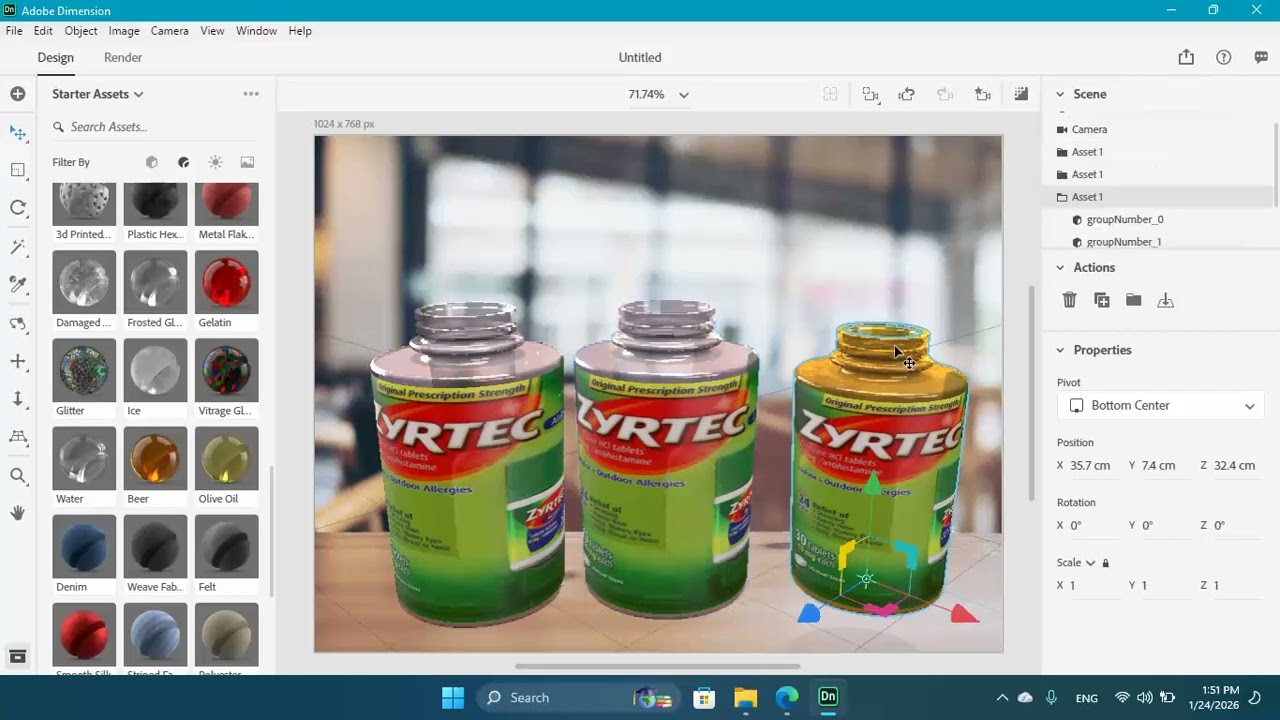
Task: Select the Zoom magnifier tool
Action: (x=18, y=476)
